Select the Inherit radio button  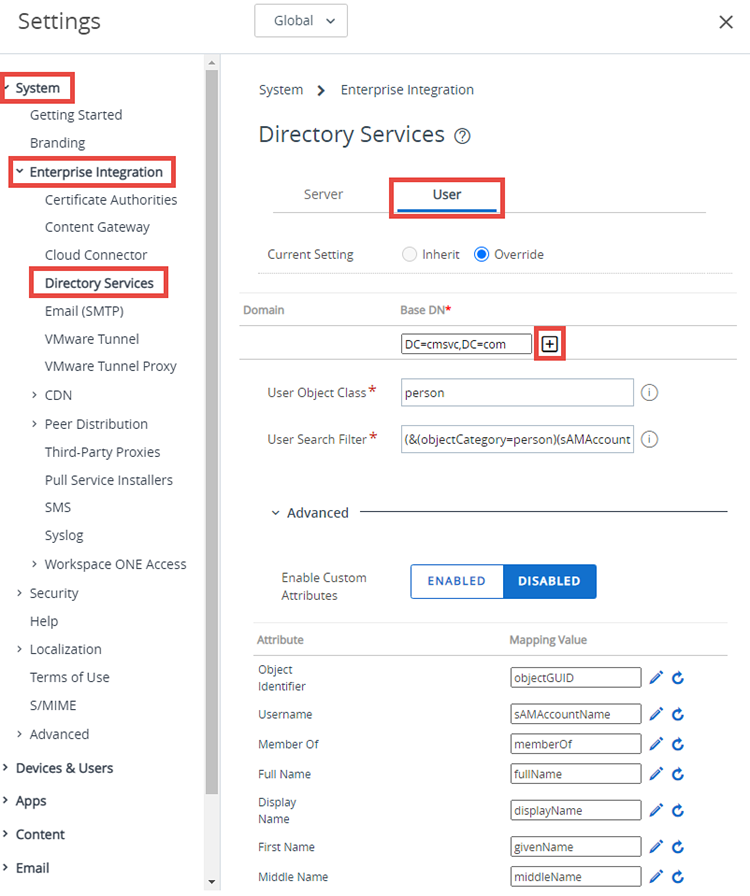[409, 254]
